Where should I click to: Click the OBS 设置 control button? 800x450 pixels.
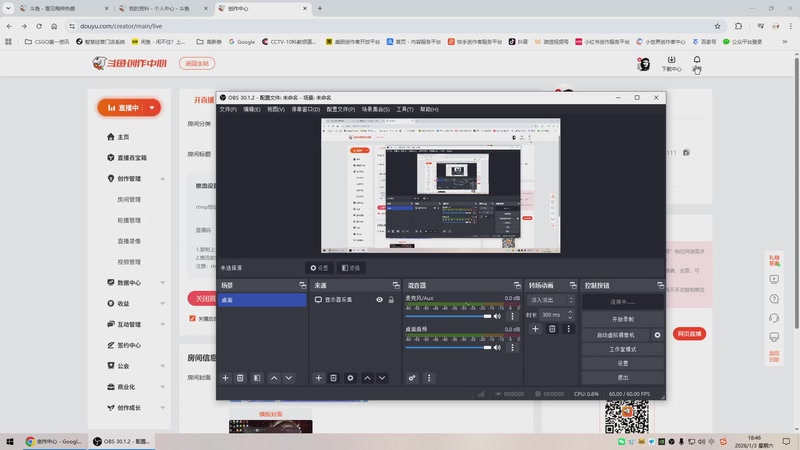coord(622,363)
